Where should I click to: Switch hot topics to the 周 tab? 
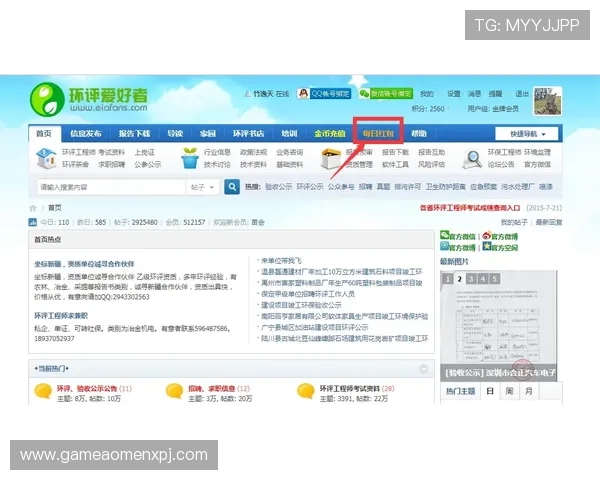click(509, 391)
